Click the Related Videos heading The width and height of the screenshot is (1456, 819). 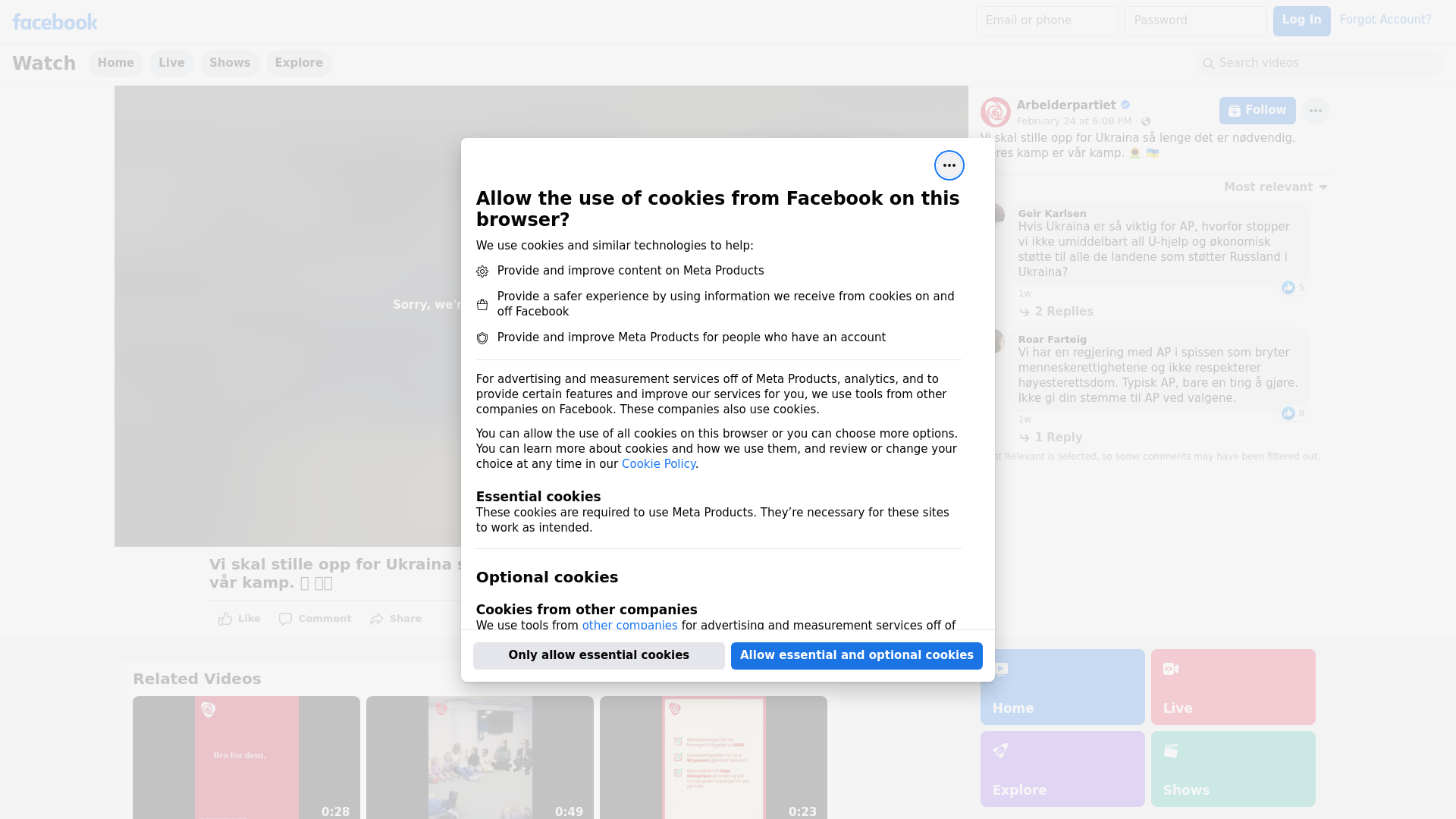click(x=196, y=679)
